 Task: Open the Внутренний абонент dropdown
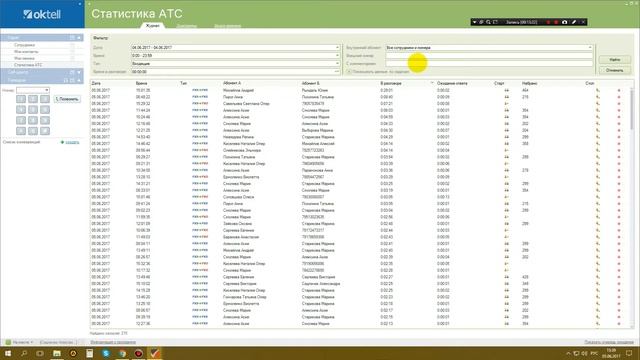click(590, 48)
